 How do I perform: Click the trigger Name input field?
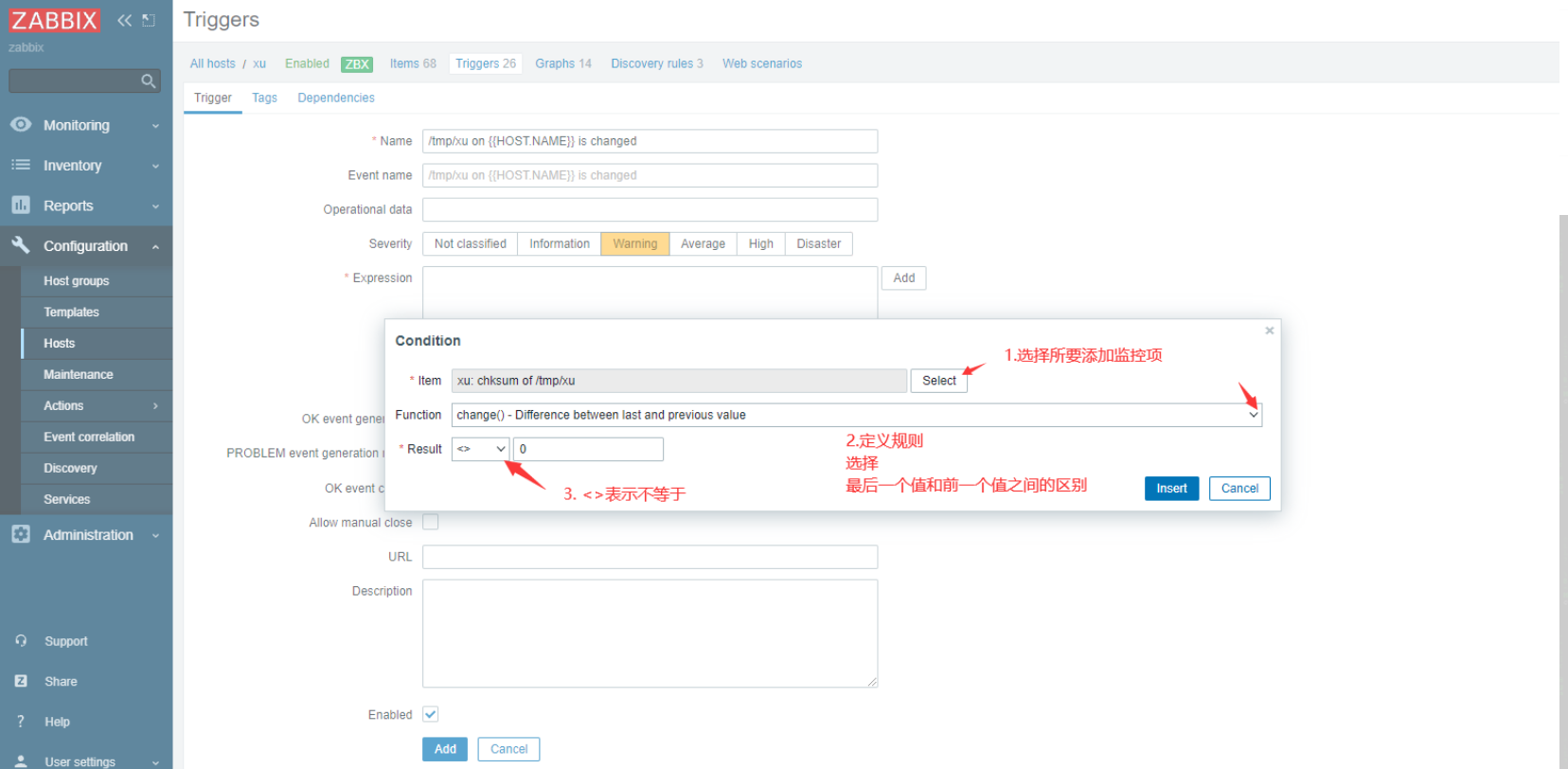point(650,141)
